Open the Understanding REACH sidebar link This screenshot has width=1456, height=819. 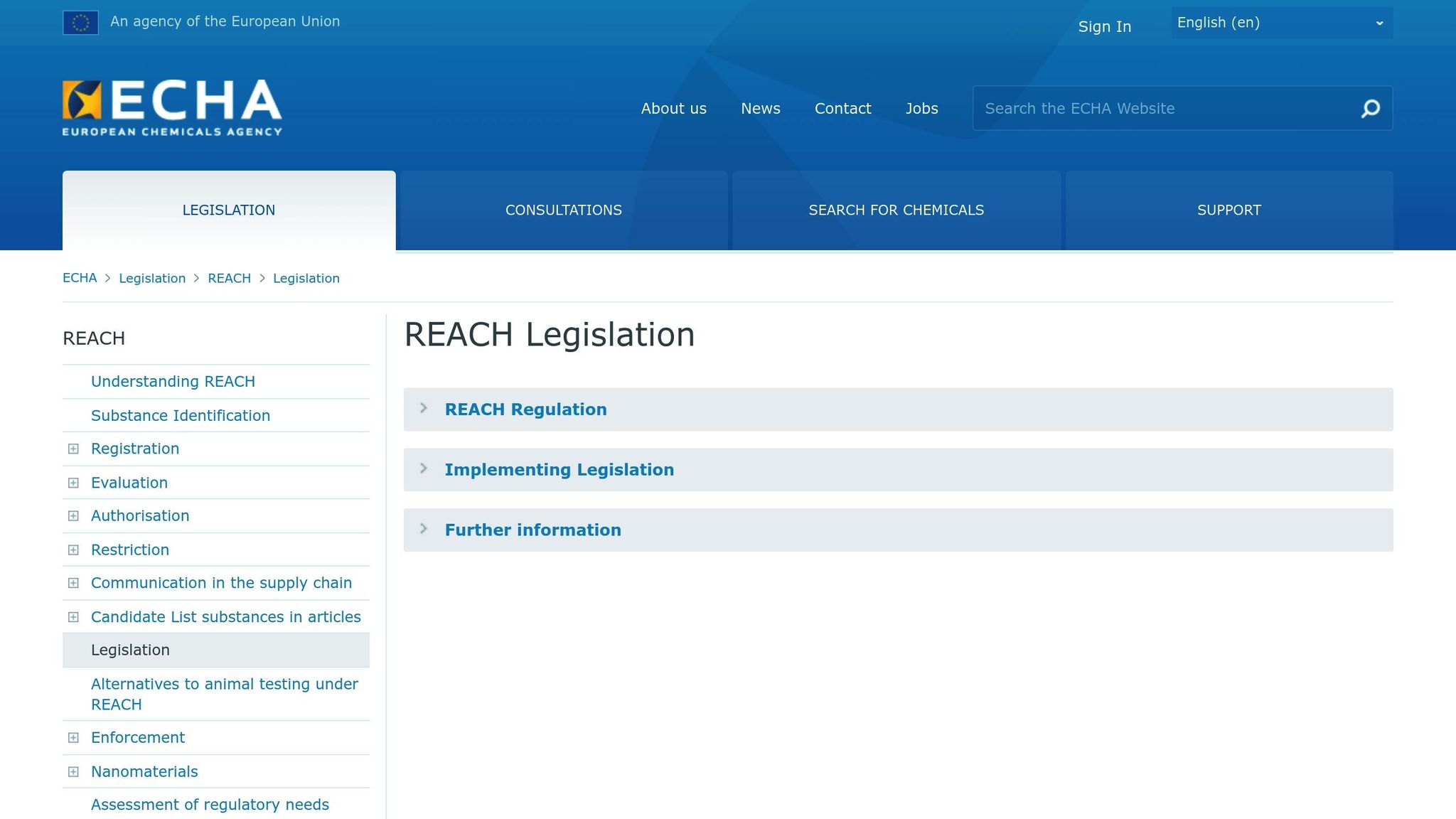coord(173,382)
